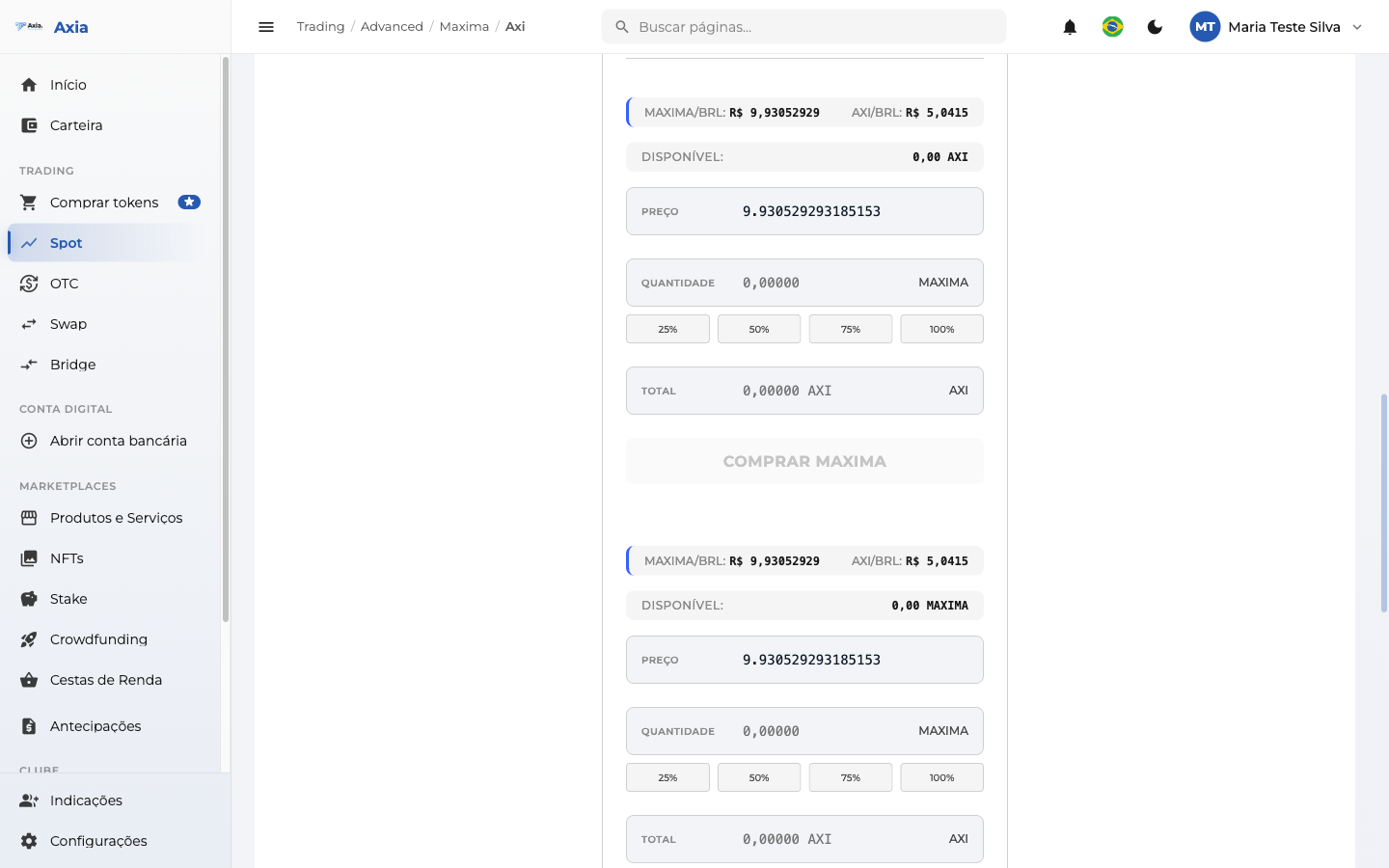The width and height of the screenshot is (1389, 868).
Task: Open Antecipações document icon
Action: [29, 726]
